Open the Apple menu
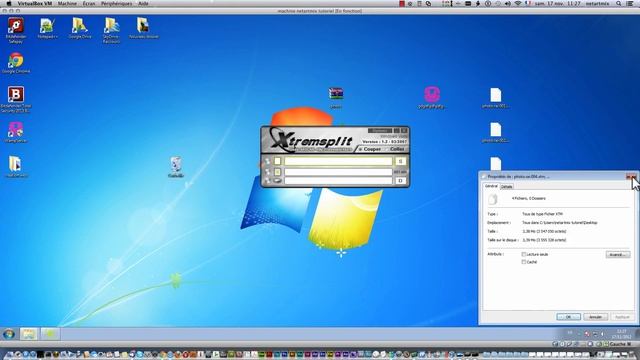The image size is (640, 360). point(9,3)
